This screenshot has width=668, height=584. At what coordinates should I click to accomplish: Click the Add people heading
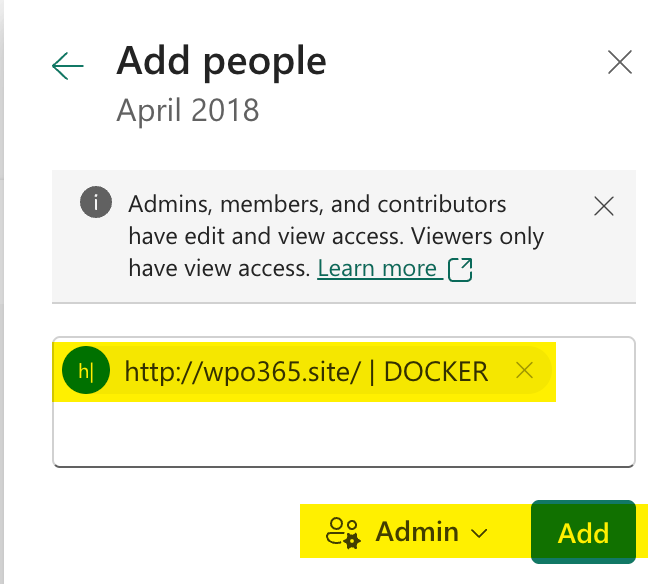coord(221,62)
